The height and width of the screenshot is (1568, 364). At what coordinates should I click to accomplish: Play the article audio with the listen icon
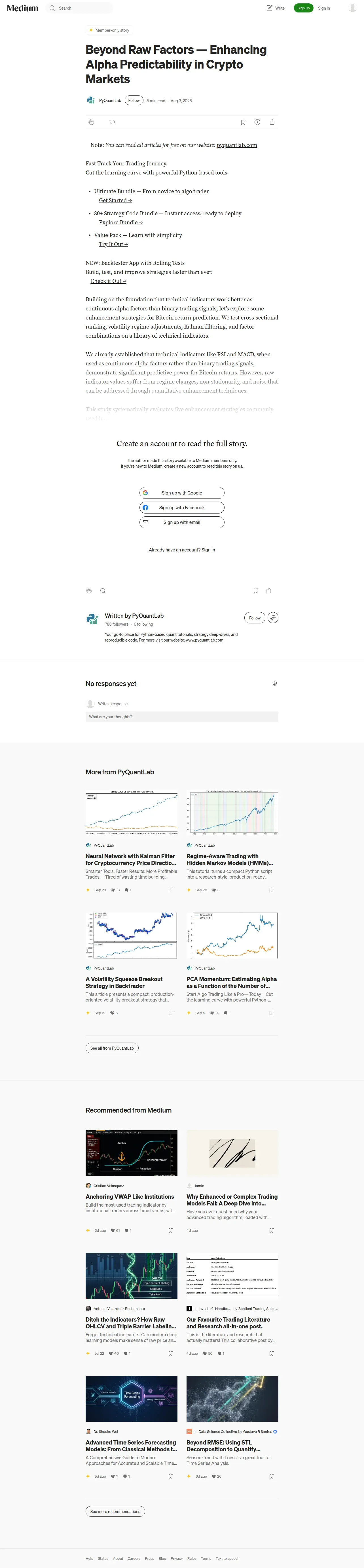(257, 122)
